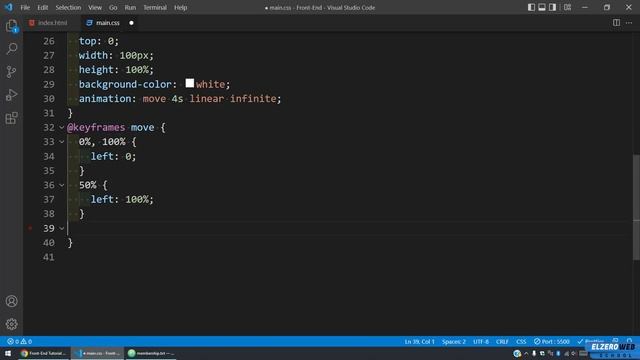The image size is (640, 360).
Task: Open the Accounts menu icon
Action: coord(11,301)
